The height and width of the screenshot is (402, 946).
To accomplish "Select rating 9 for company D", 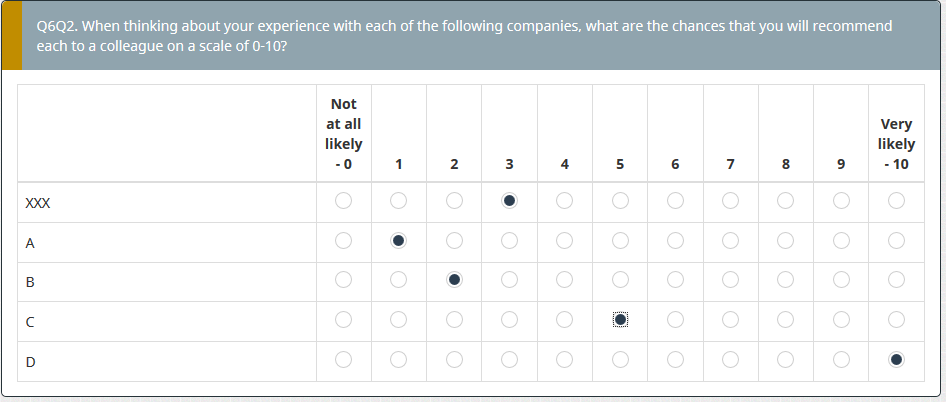I will (841, 359).
